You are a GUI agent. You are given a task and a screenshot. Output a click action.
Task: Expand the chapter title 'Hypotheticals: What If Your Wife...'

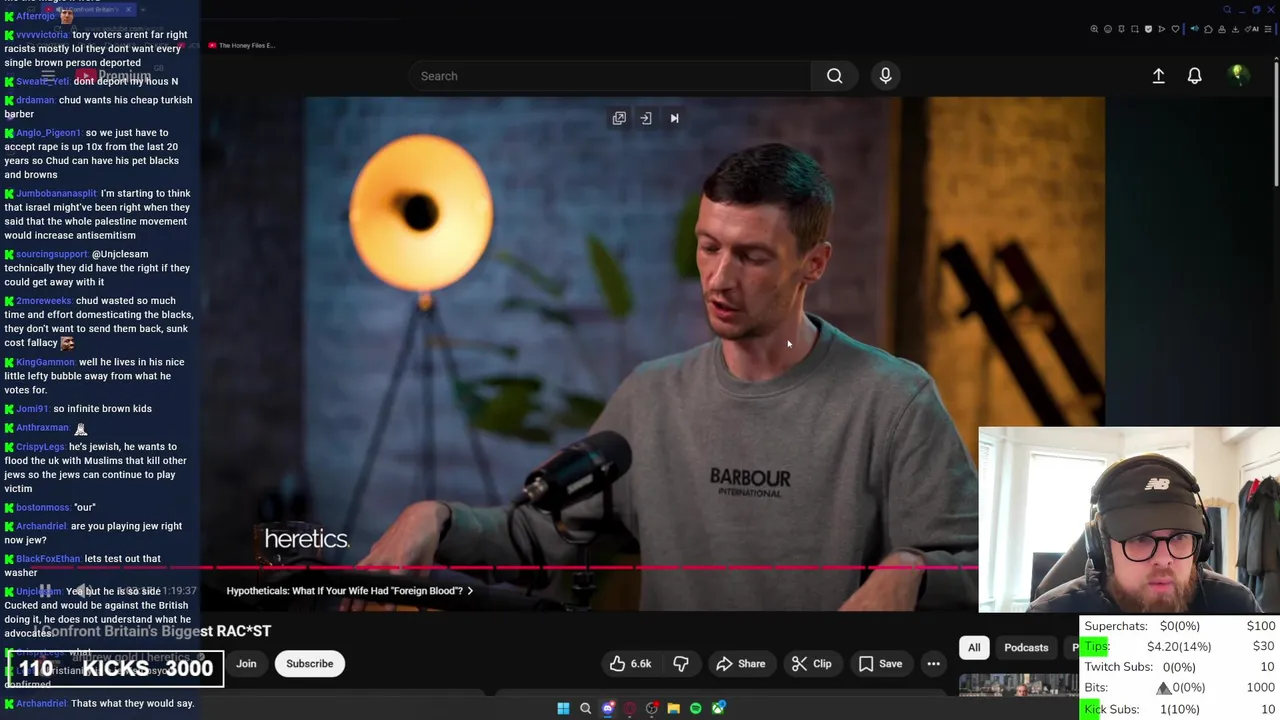pyautogui.click(x=350, y=591)
